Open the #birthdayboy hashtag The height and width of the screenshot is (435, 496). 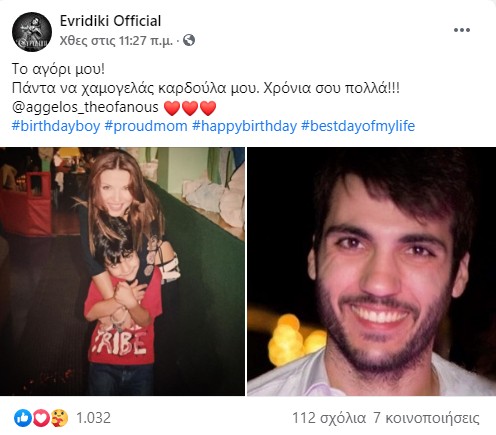tap(56, 126)
